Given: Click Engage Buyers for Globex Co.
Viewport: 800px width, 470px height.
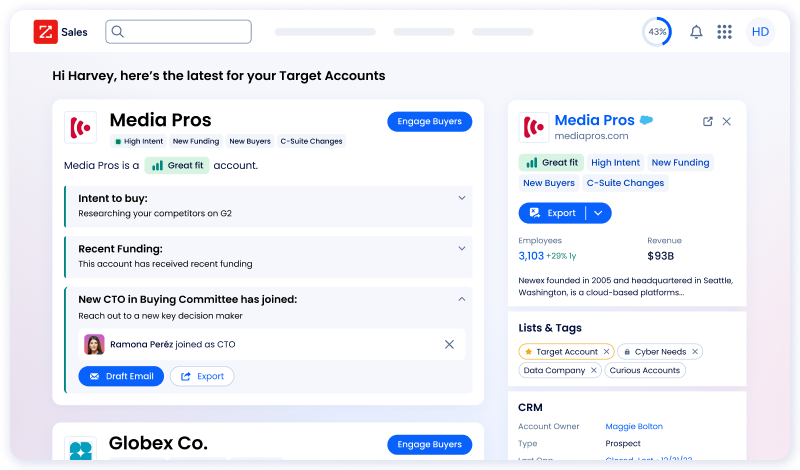Looking at the screenshot, I should [x=430, y=444].
